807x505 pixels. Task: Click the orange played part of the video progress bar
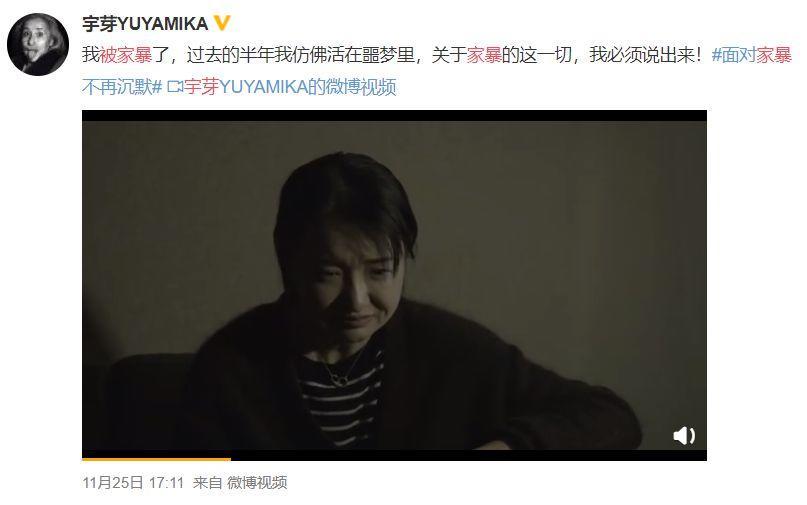pos(156,459)
